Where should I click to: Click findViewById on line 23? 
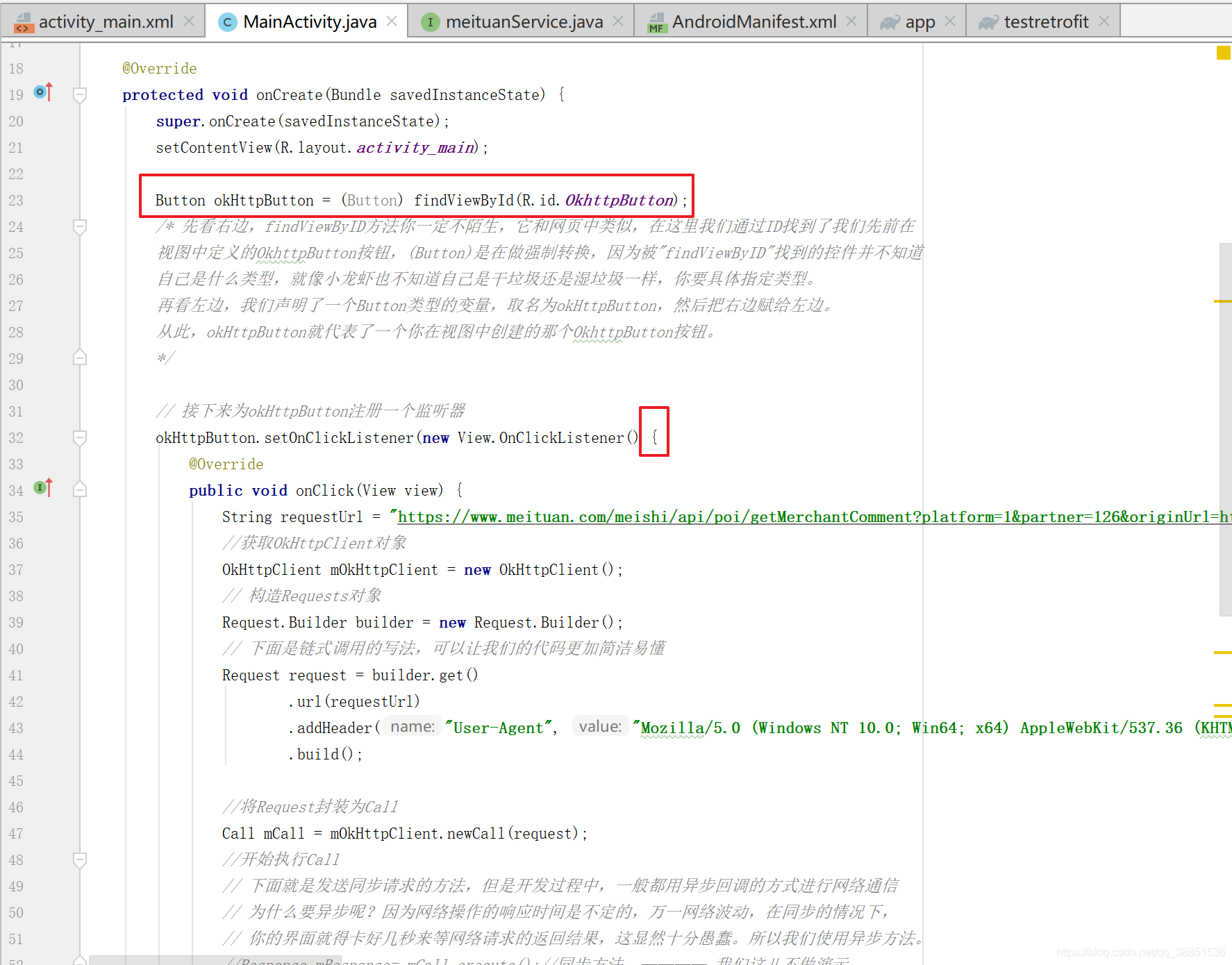464,200
